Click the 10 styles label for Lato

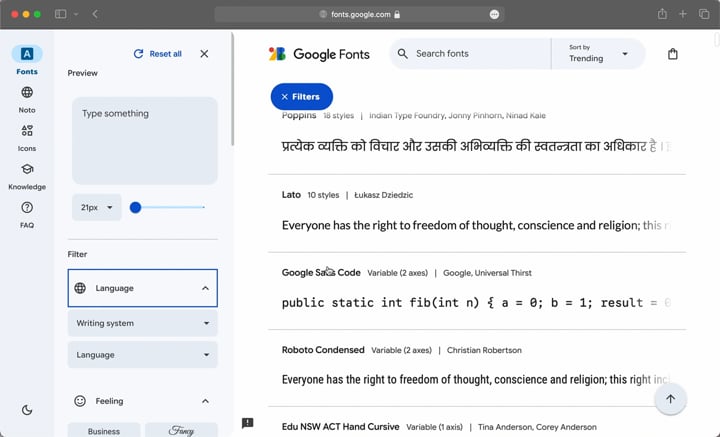pos(323,195)
